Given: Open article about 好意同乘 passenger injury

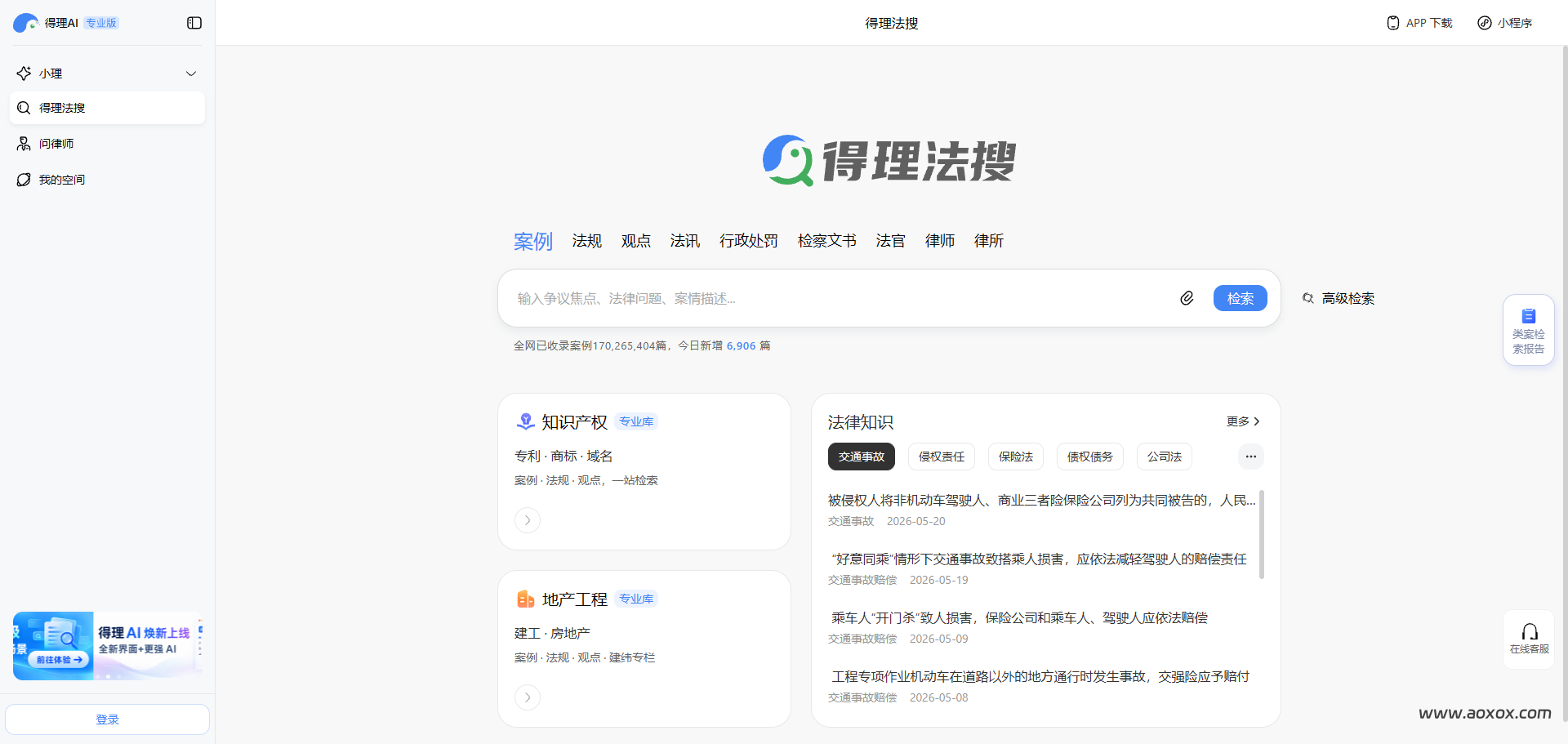Looking at the screenshot, I should click(x=1039, y=559).
